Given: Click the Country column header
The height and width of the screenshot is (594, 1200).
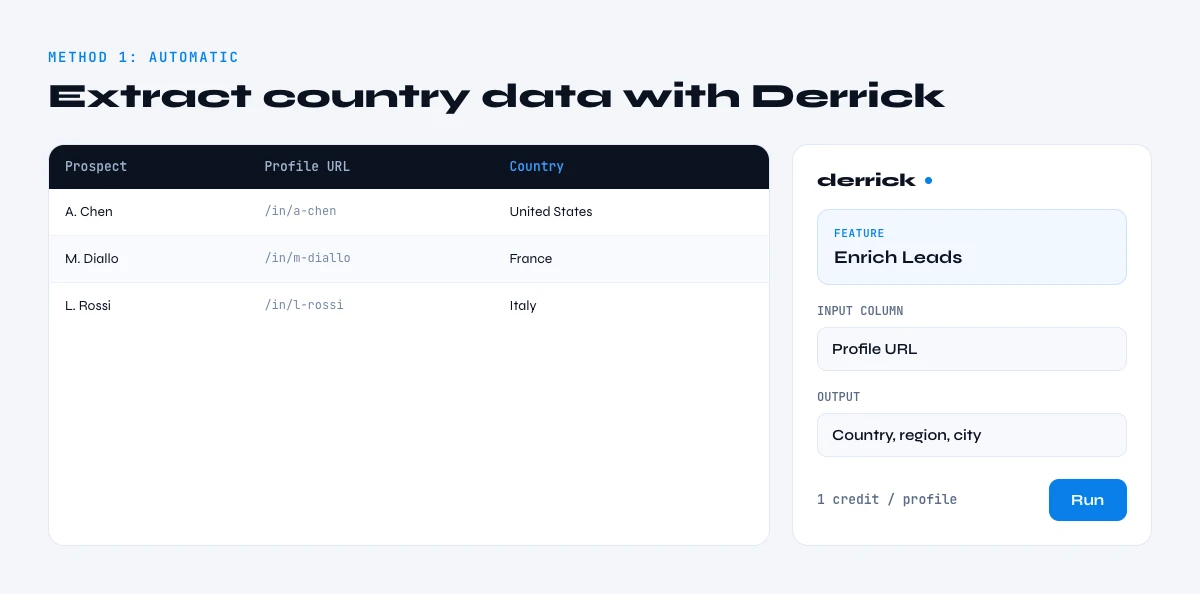Looking at the screenshot, I should point(536,167).
